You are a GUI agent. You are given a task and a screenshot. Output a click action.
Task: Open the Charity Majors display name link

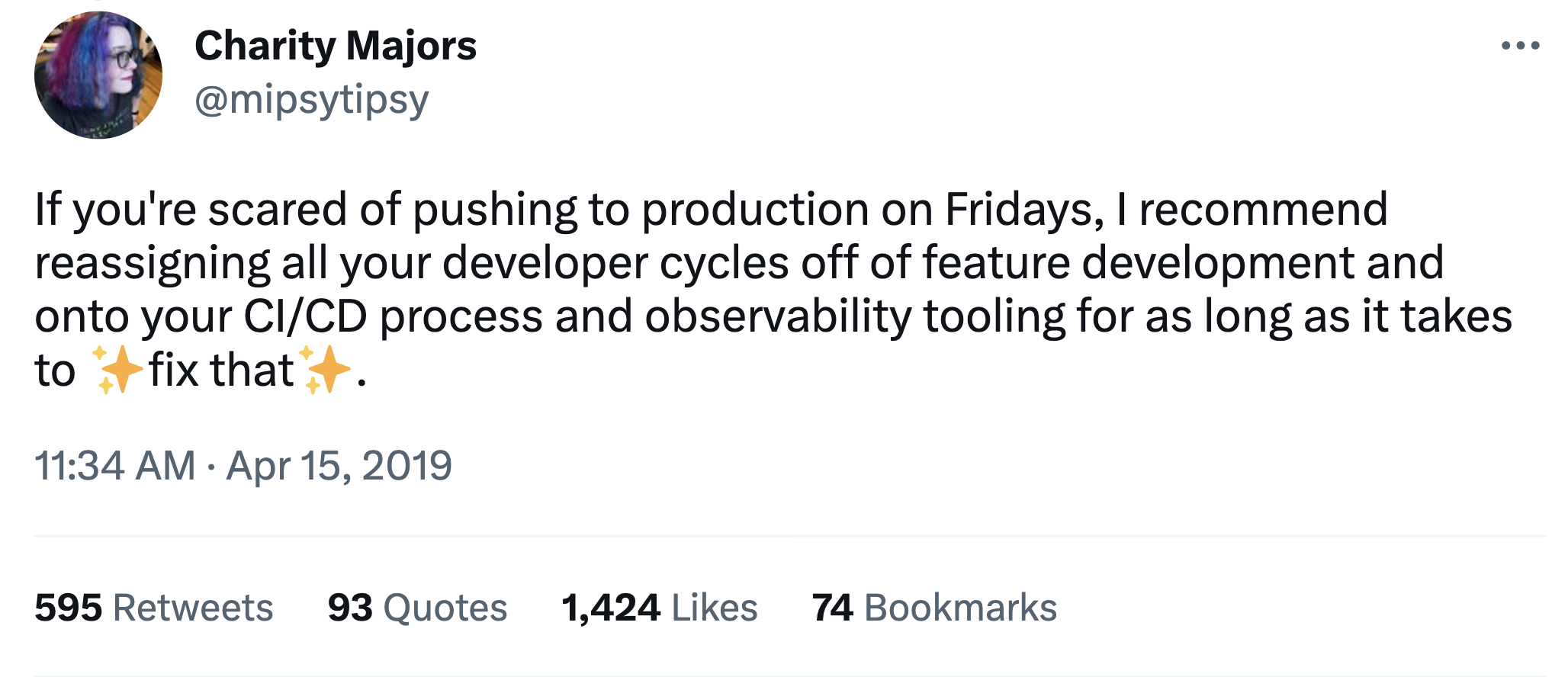pos(336,46)
